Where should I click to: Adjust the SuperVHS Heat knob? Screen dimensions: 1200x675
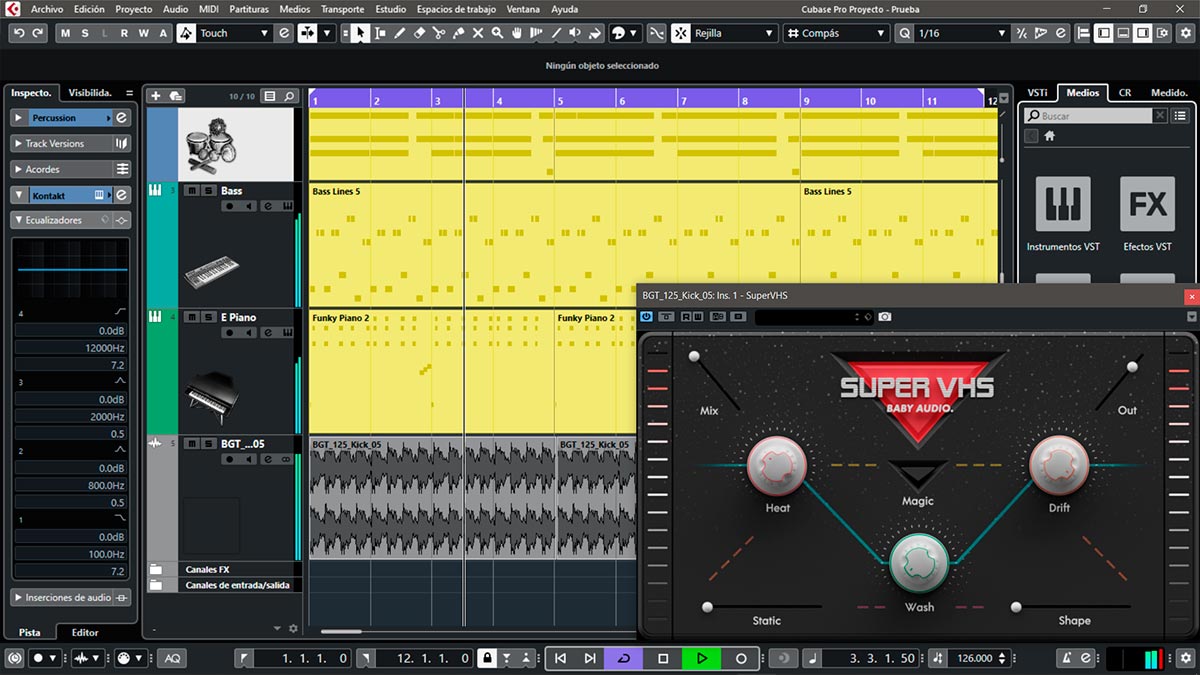777,466
